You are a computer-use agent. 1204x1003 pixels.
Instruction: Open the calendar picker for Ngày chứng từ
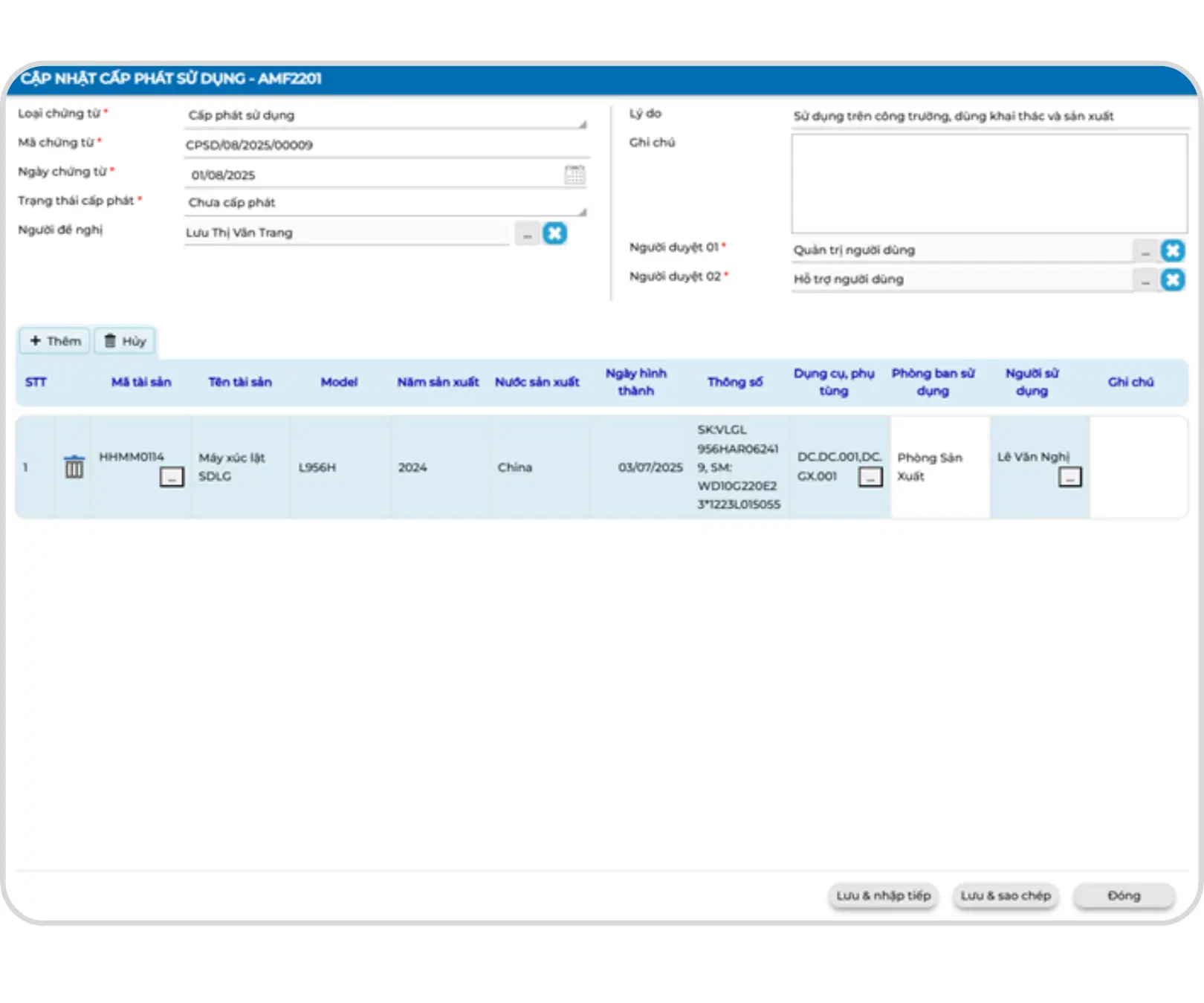[x=575, y=175]
